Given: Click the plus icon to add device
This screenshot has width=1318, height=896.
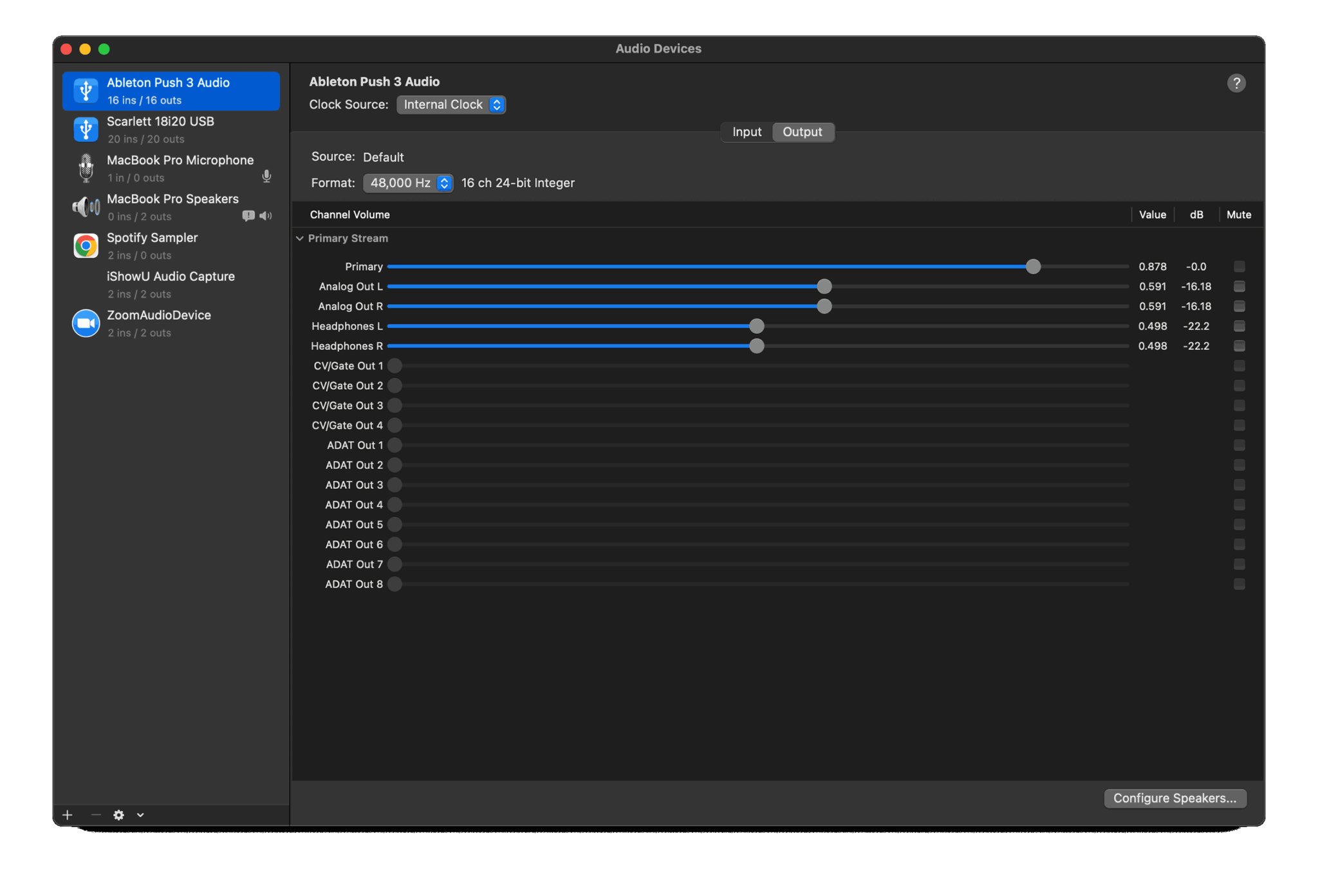Looking at the screenshot, I should [x=68, y=815].
